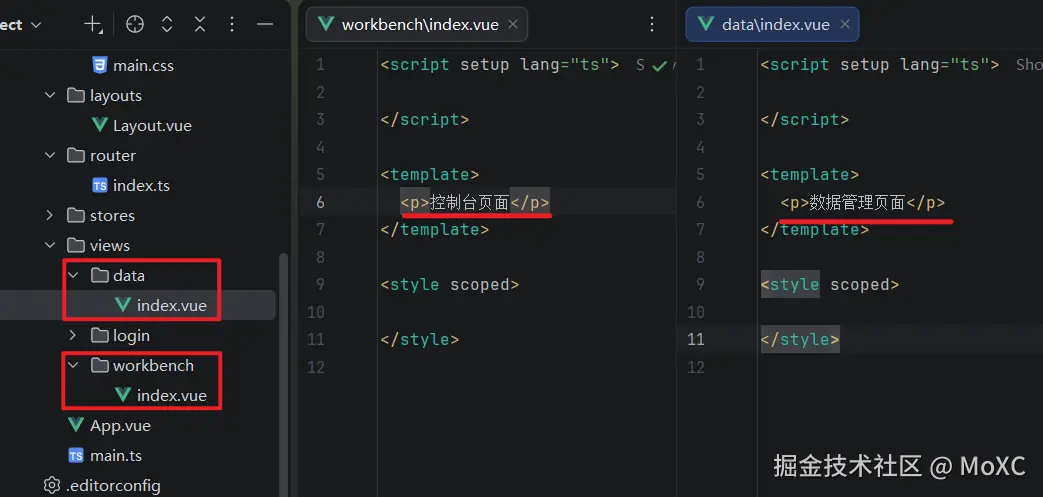
Task: Close the workbench\index.vue tab
Action: coord(513,25)
